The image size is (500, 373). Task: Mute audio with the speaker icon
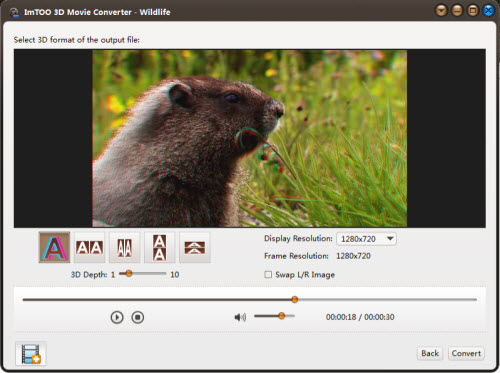(240, 317)
